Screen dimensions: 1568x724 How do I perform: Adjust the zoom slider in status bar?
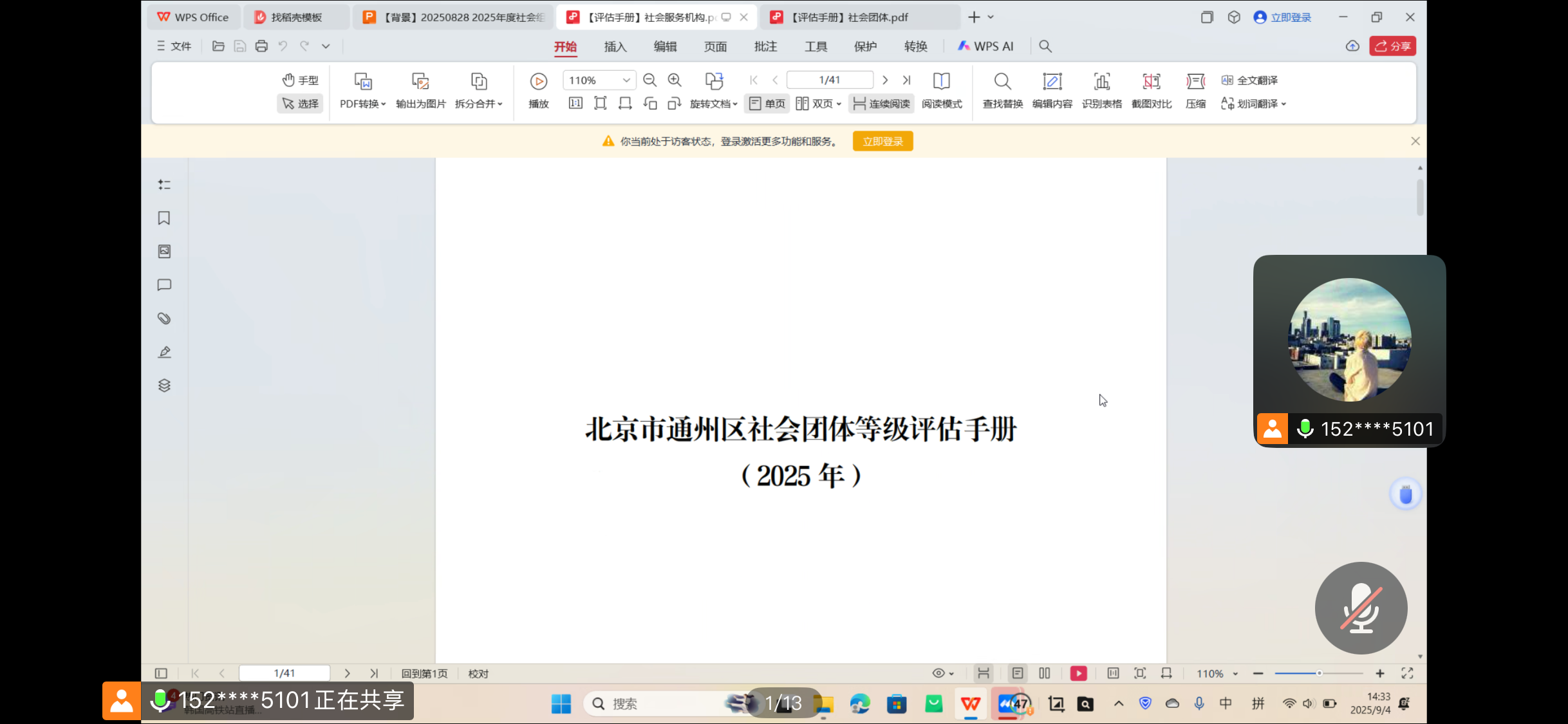click(x=1318, y=674)
